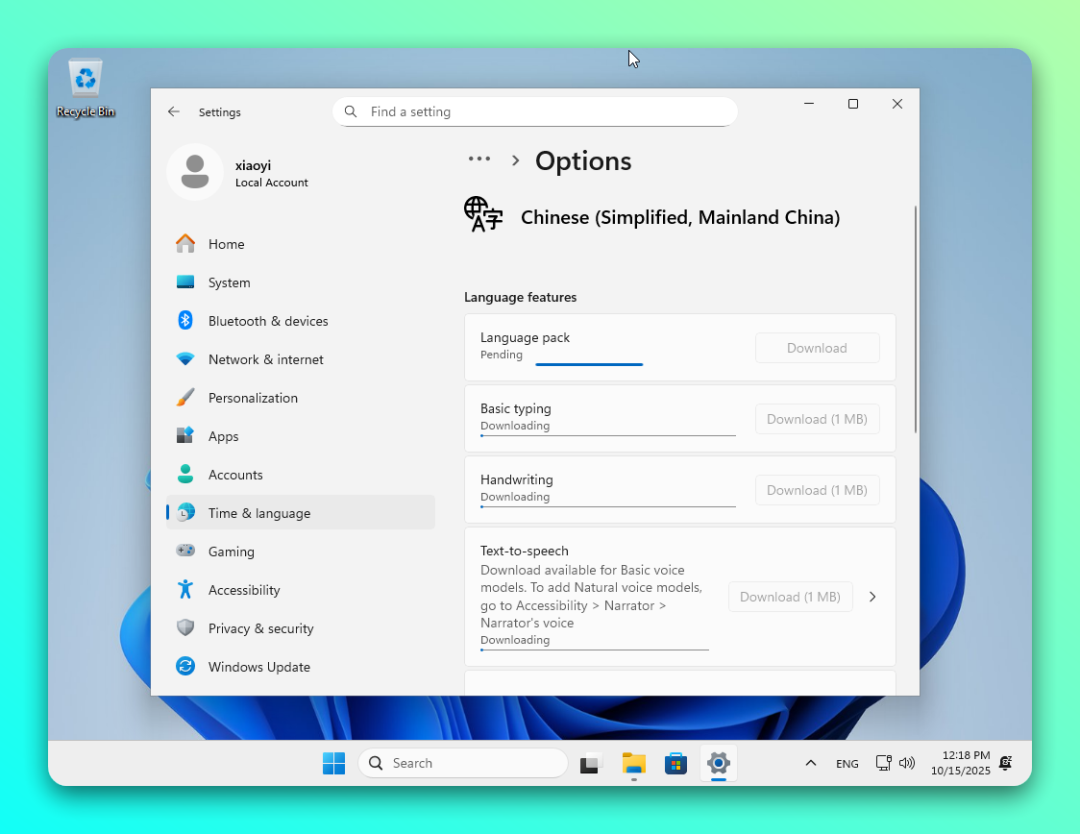Open the Bluetooth & devices section
Image resolution: width=1080 pixels, height=834 pixels.
tap(267, 321)
